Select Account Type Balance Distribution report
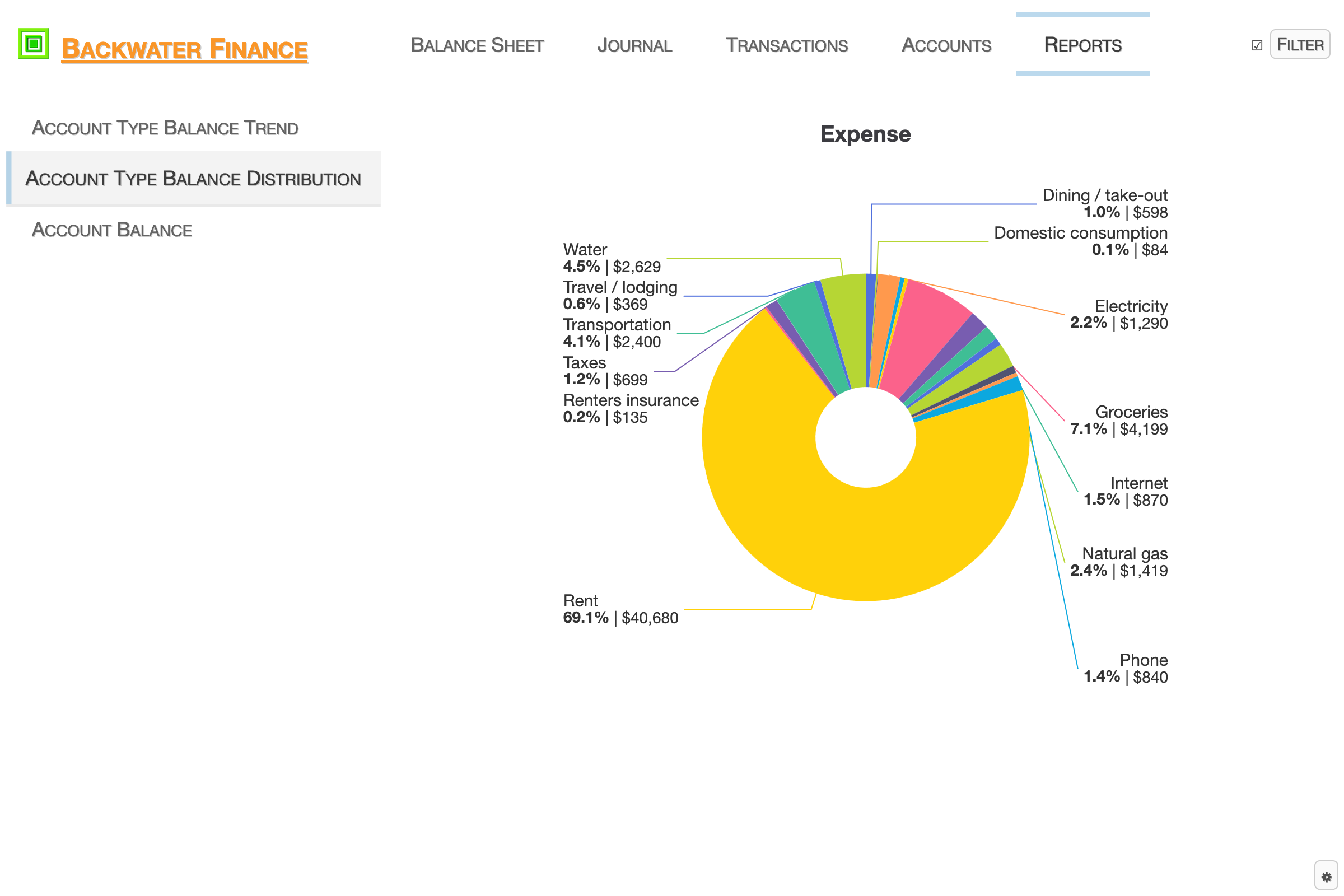1344x896 pixels. (193, 178)
